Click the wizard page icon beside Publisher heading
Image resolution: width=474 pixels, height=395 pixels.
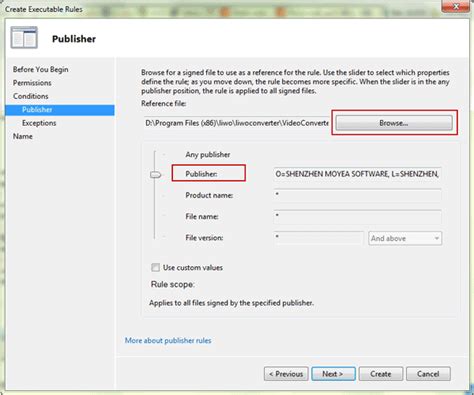24,38
